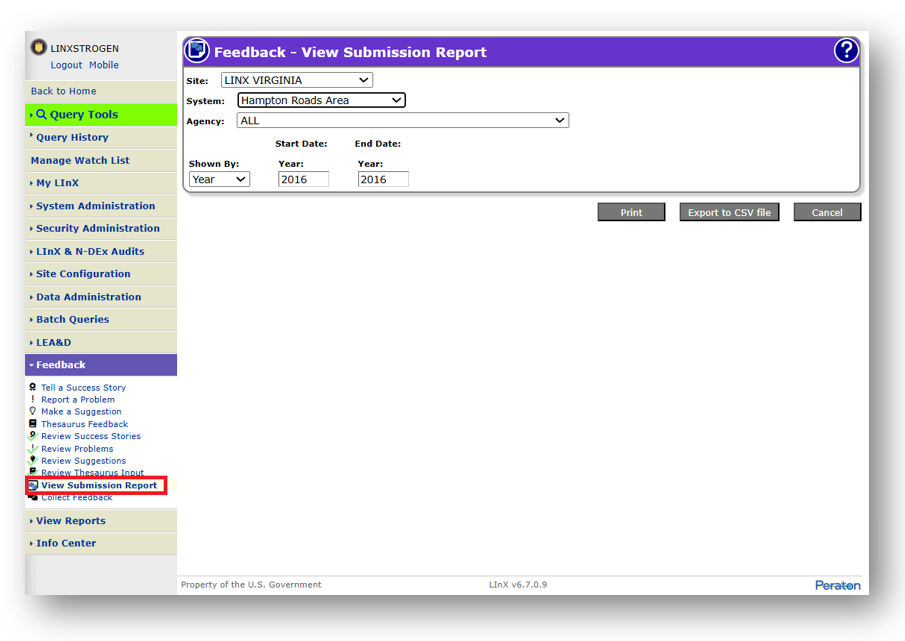The image size is (905, 641).
Task: Open Thesaurus Feedback link
Action: point(84,424)
